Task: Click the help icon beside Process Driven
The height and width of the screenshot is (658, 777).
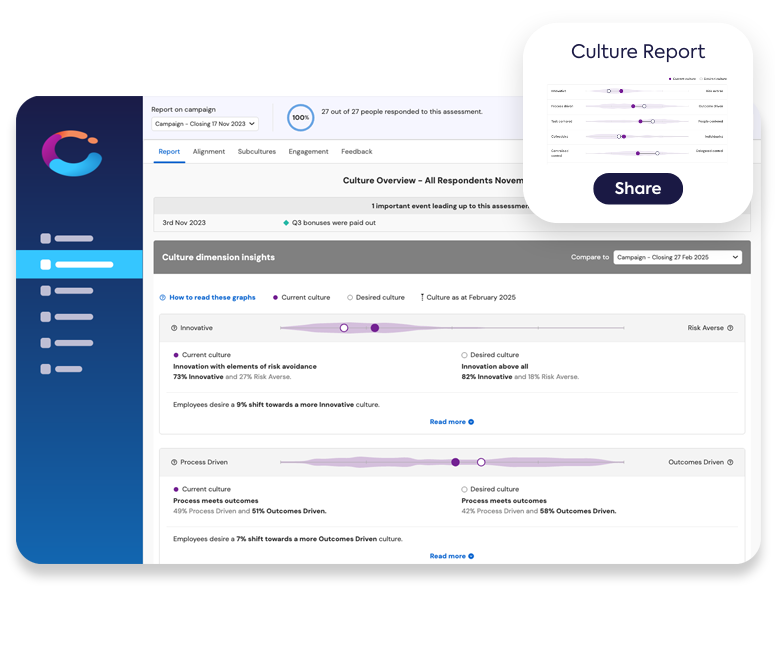Action: coord(174,462)
